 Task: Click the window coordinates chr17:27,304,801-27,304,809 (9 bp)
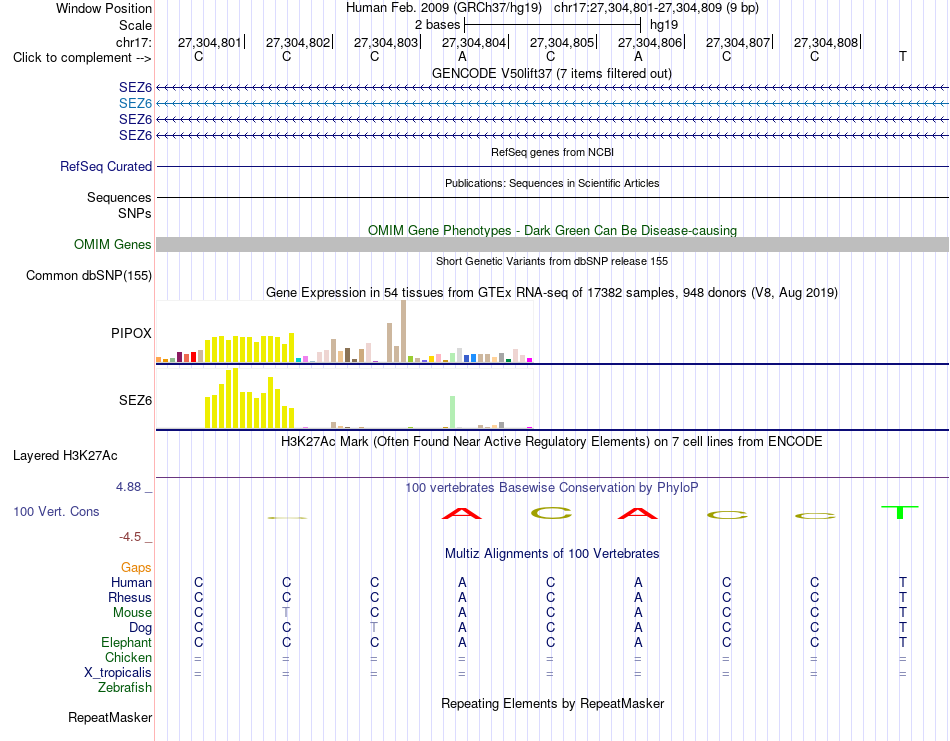pyautogui.click(x=656, y=8)
